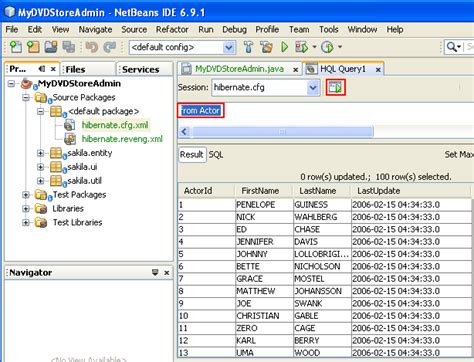Click the Debug Main Project icon

tap(301, 47)
